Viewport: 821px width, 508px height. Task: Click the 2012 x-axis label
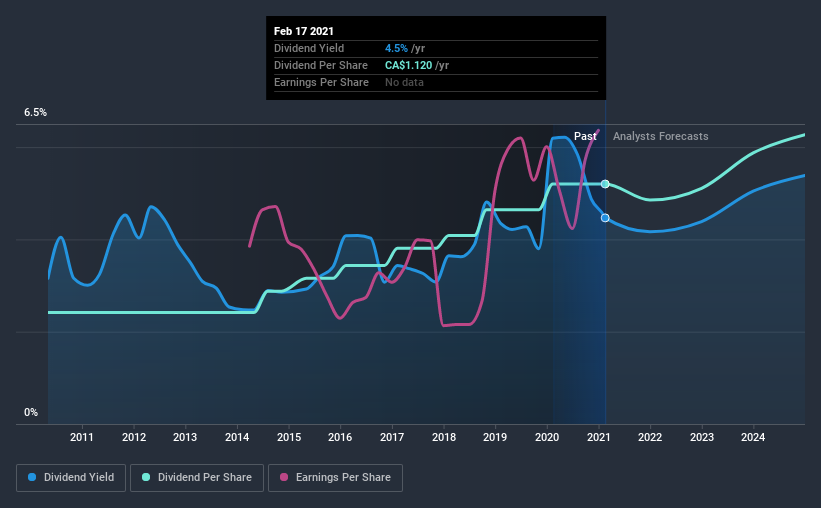[134, 437]
